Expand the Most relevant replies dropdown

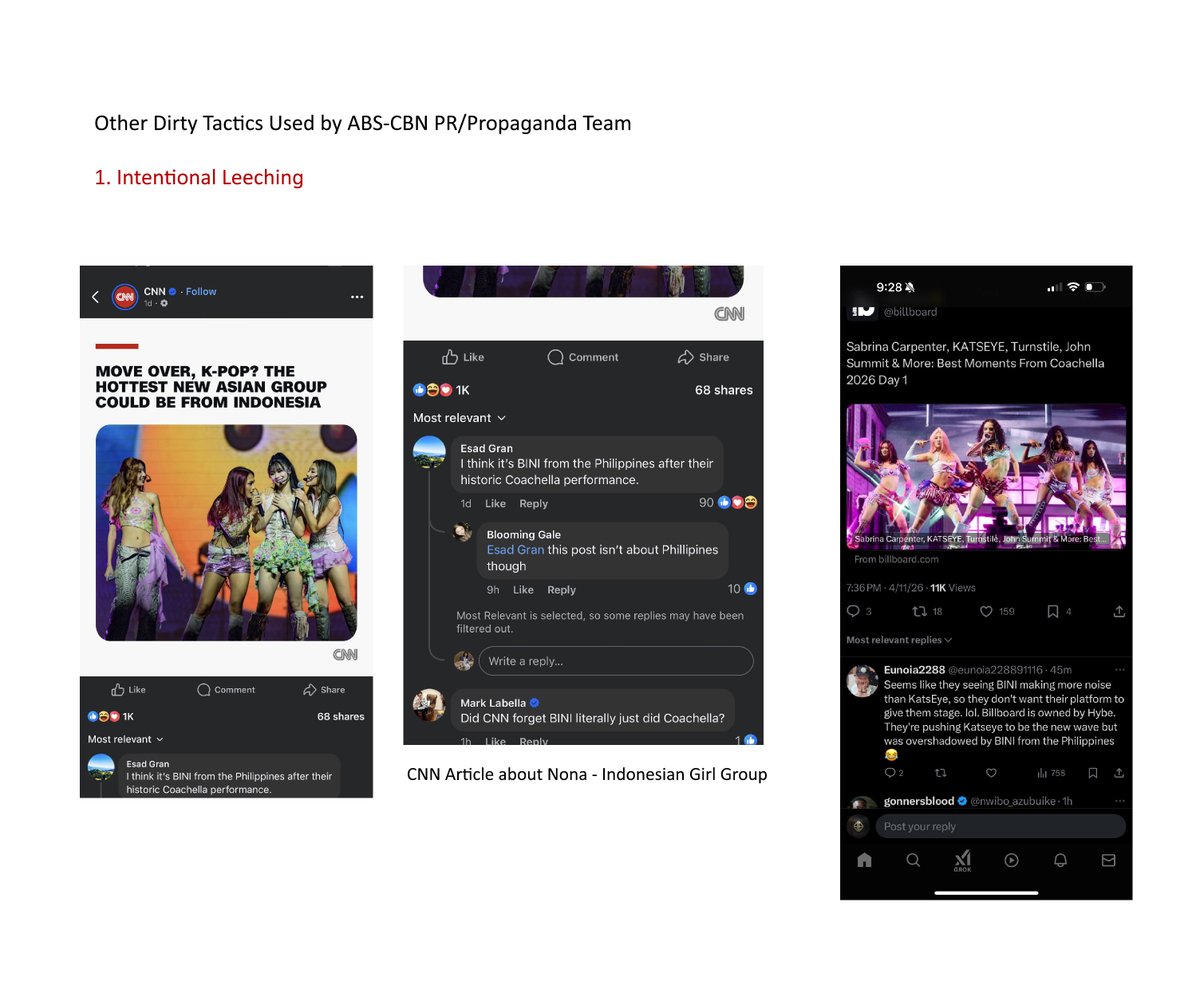(x=899, y=640)
